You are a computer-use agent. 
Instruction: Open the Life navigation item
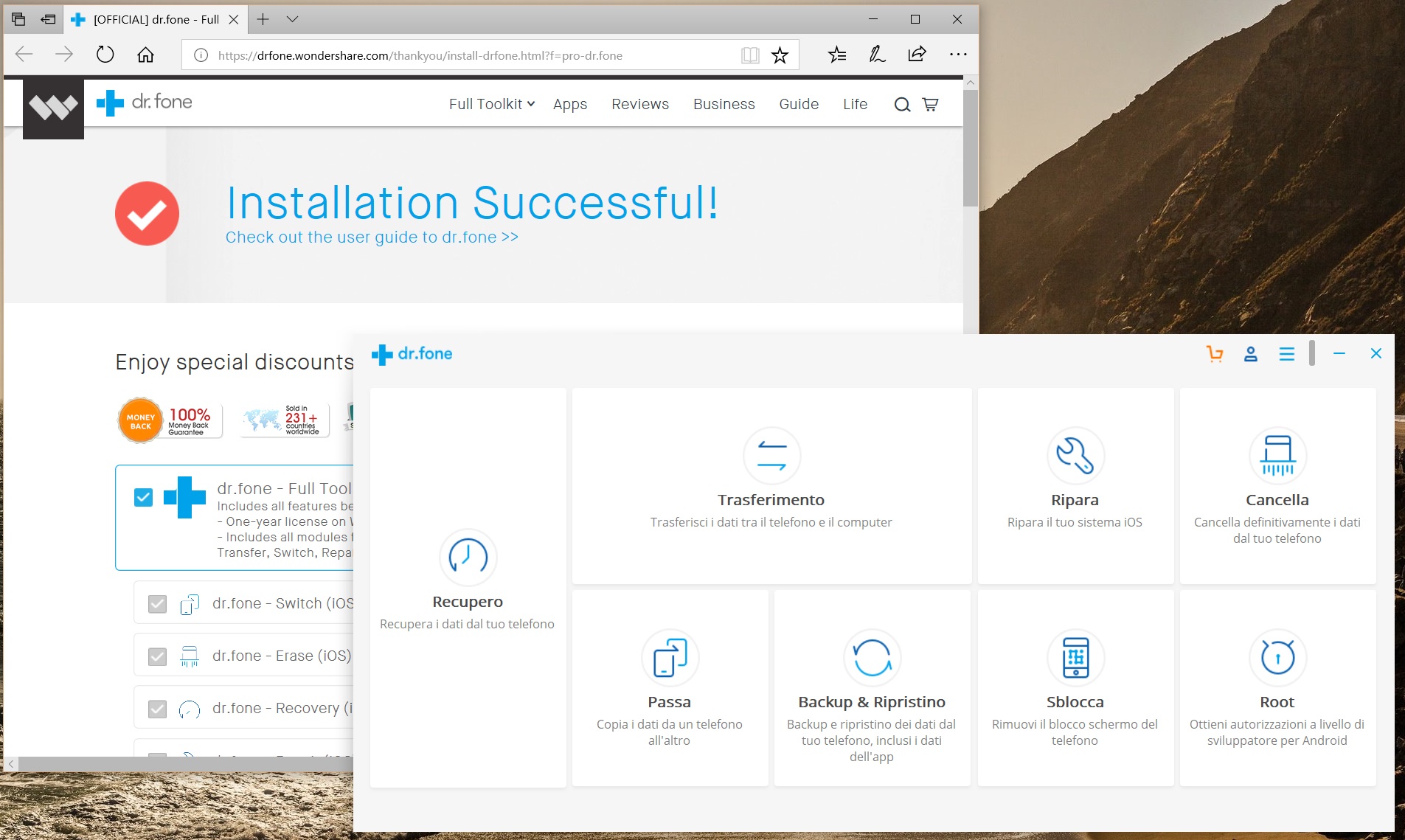pyautogui.click(x=856, y=104)
